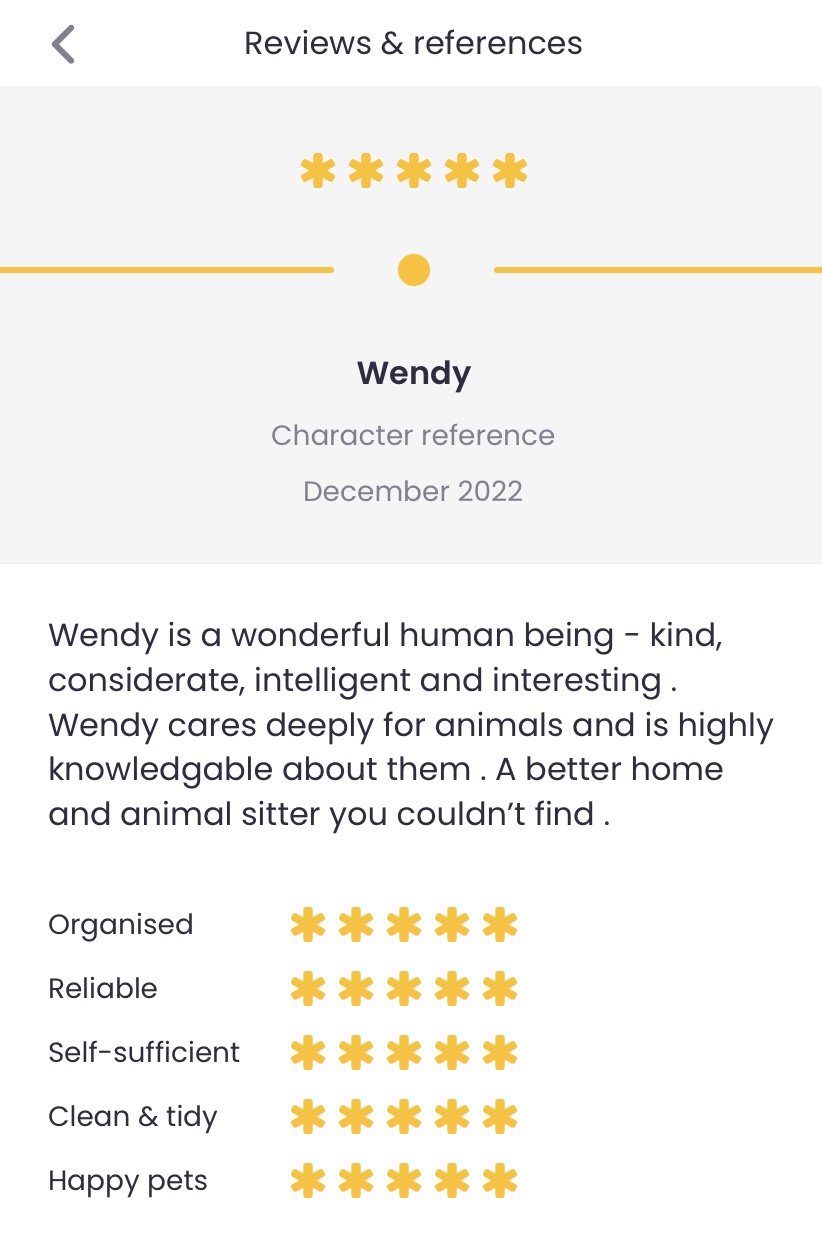Tap the third star of overall rating

414,171
